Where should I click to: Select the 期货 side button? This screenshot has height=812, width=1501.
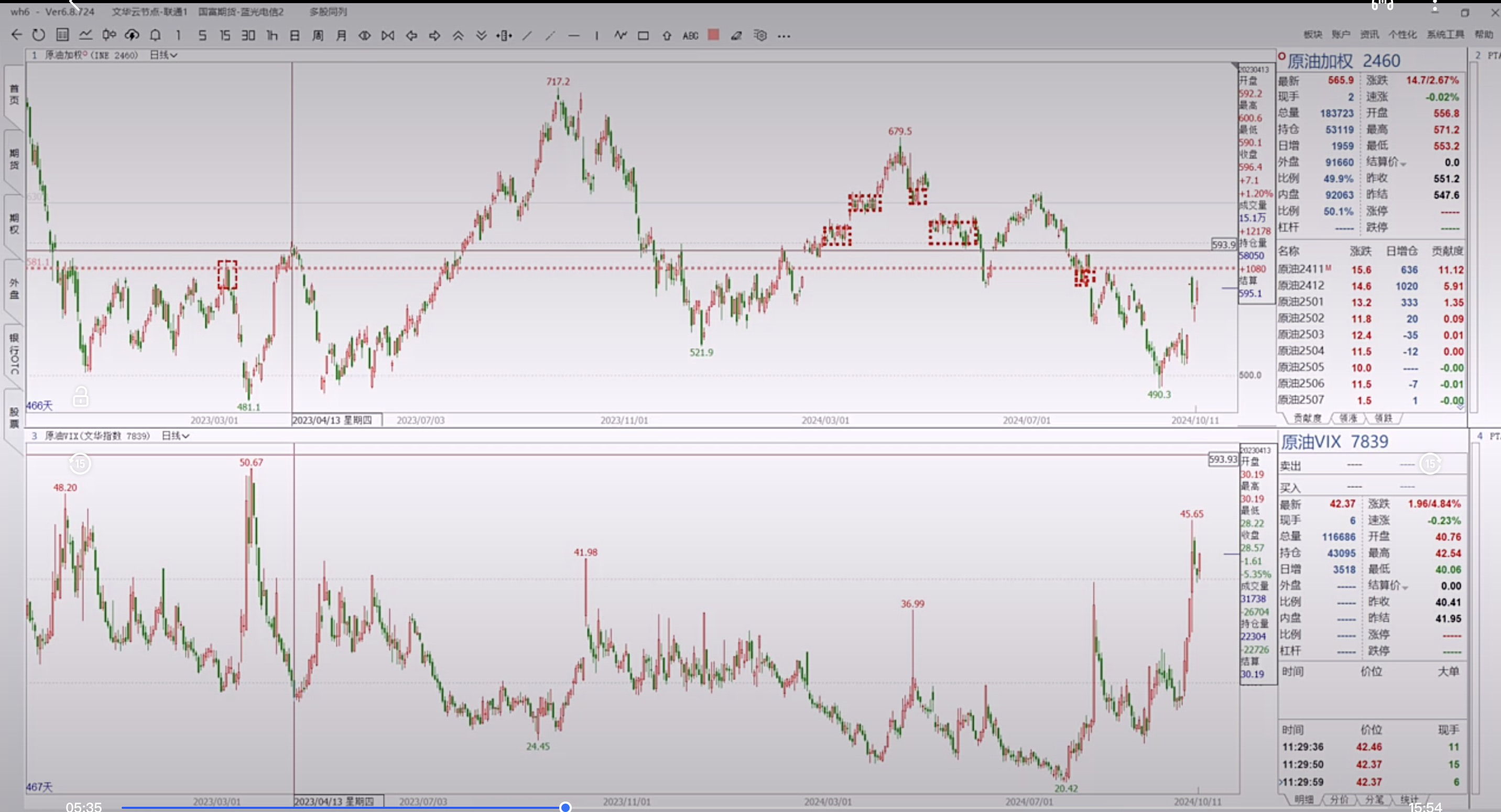tap(14, 159)
